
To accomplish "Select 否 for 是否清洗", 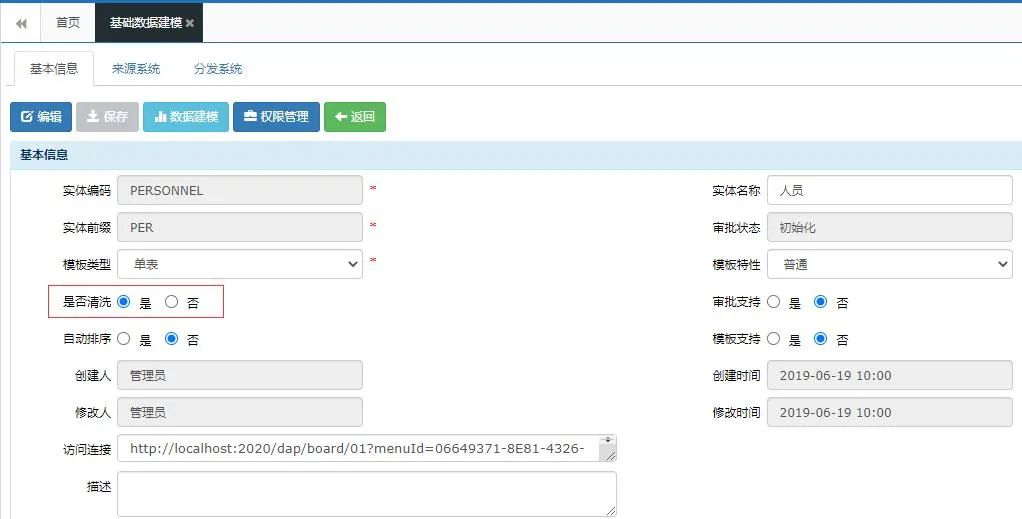I will point(171,302).
